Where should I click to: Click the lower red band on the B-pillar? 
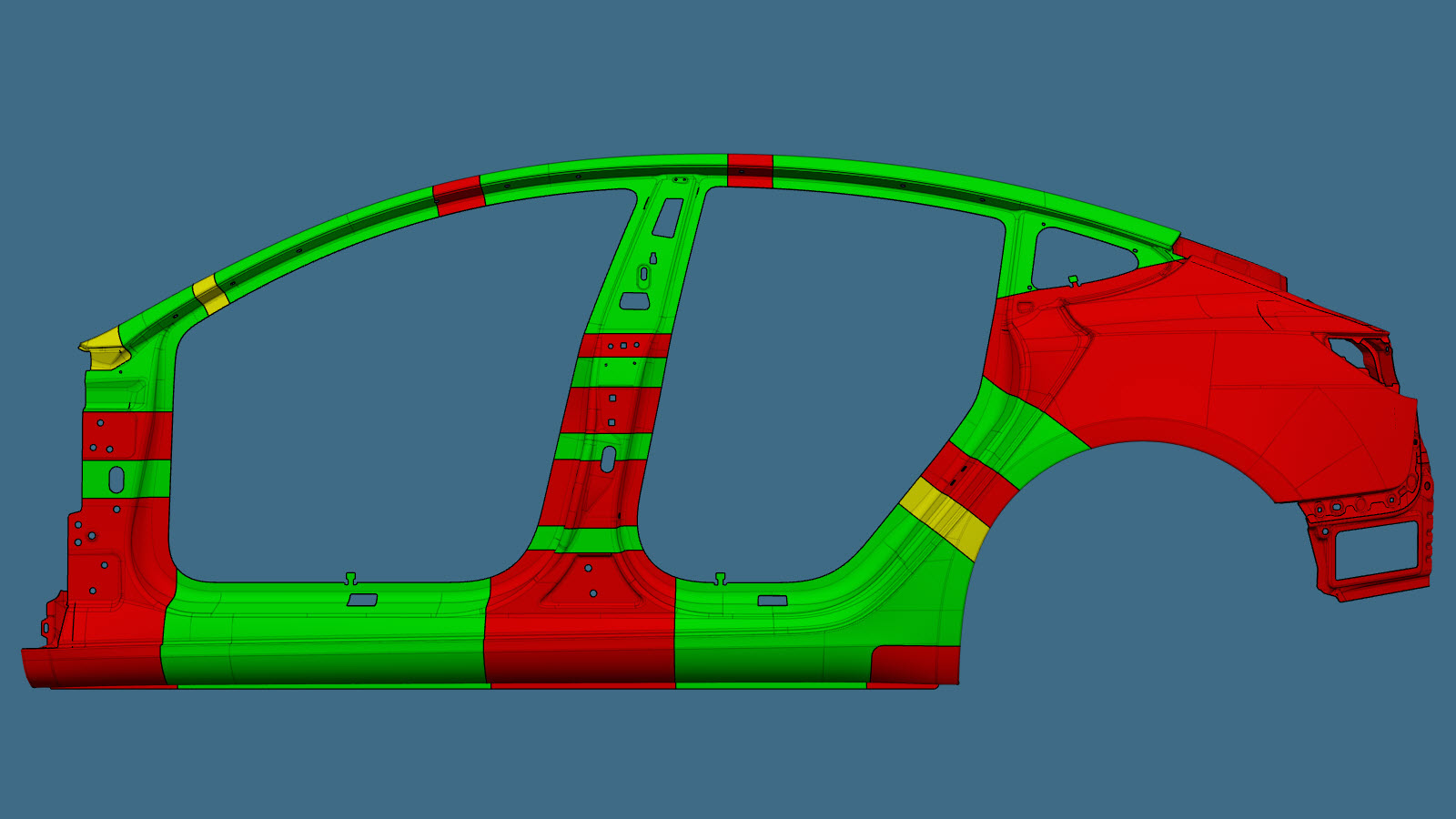591,493
